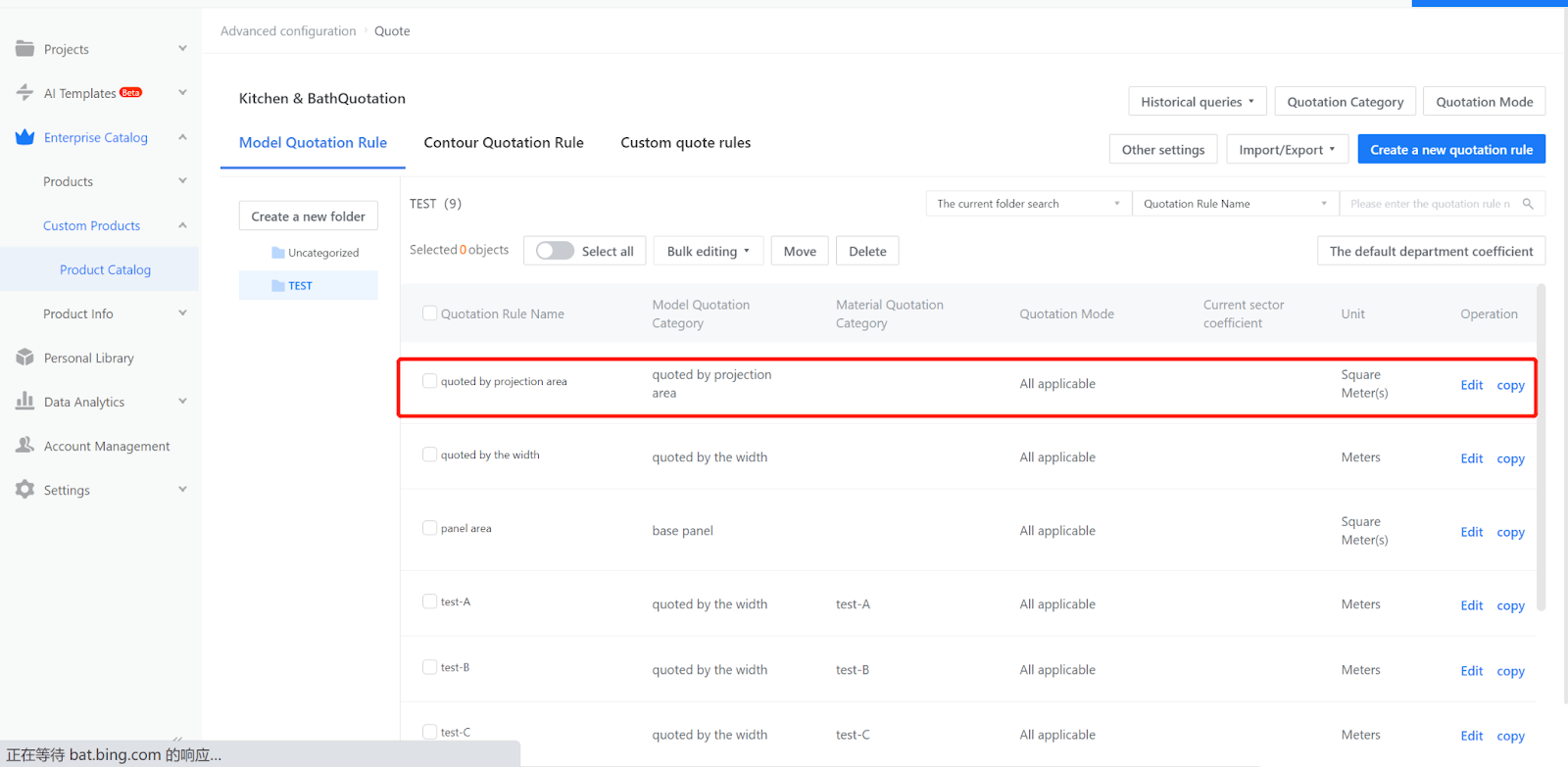This screenshot has height=767, width=1568.
Task: Tick the checkbox for test-A rule
Action: click(429, 601)
